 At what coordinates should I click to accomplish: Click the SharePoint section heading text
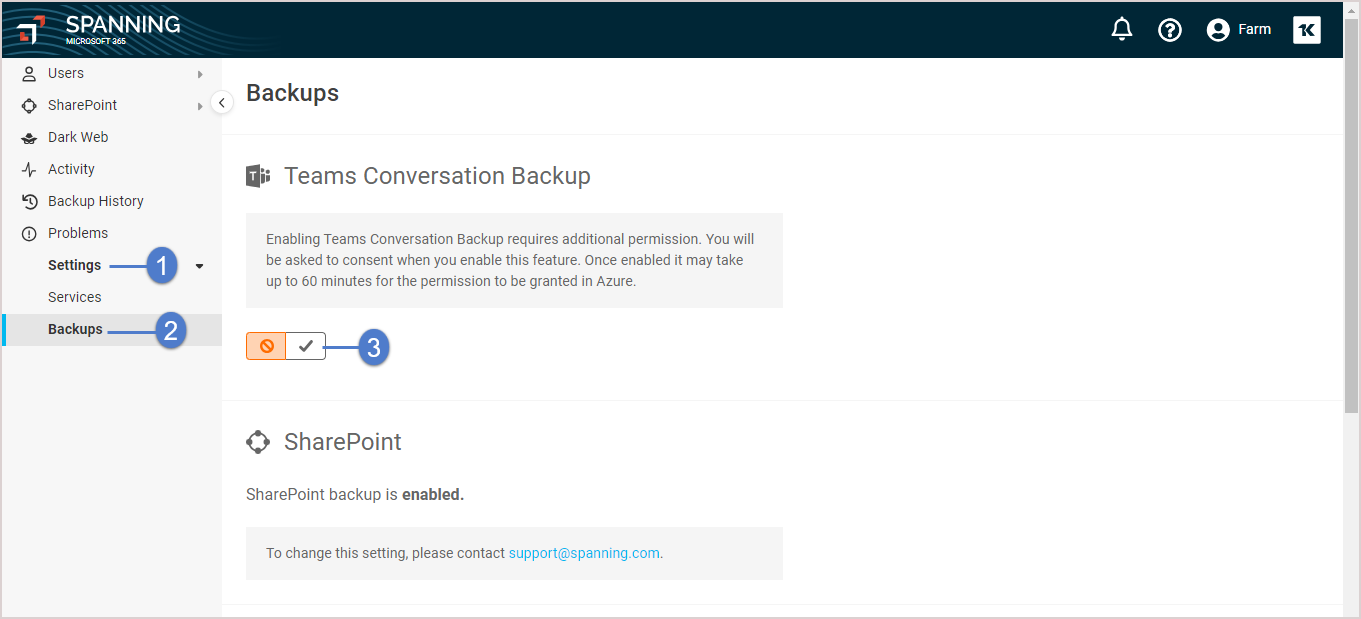click(343, 442)
